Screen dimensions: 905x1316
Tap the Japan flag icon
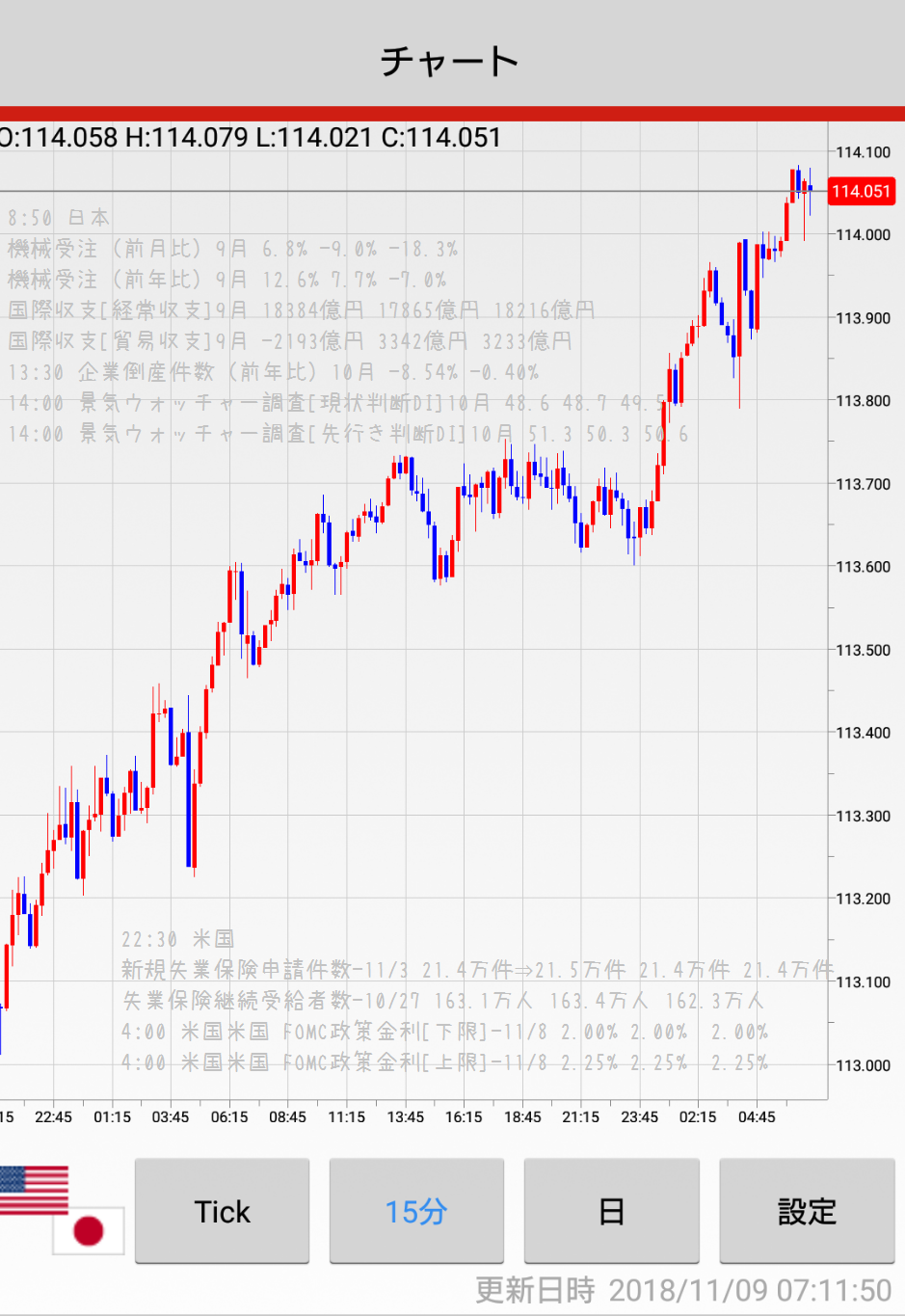coord(89,1230)
